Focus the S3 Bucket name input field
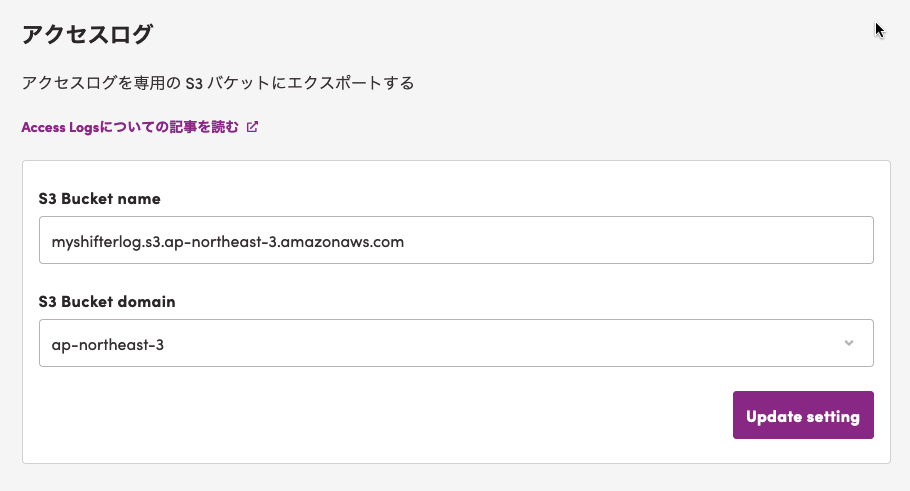 pos(456,240)
